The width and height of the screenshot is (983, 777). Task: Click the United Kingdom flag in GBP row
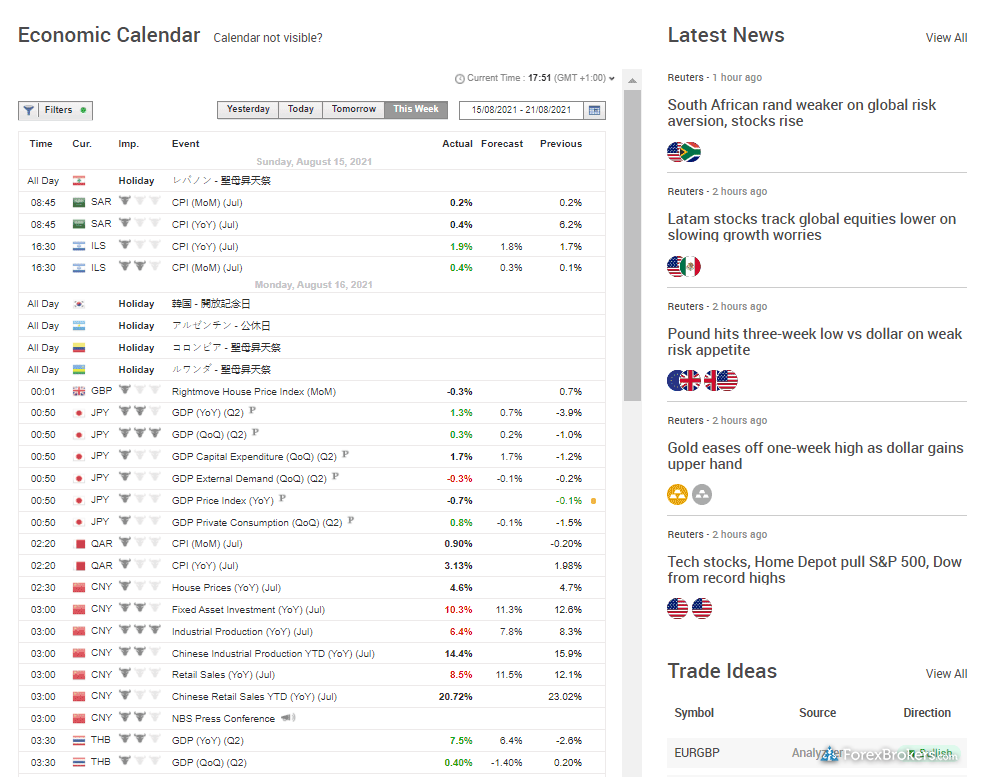tap(79, 392)
